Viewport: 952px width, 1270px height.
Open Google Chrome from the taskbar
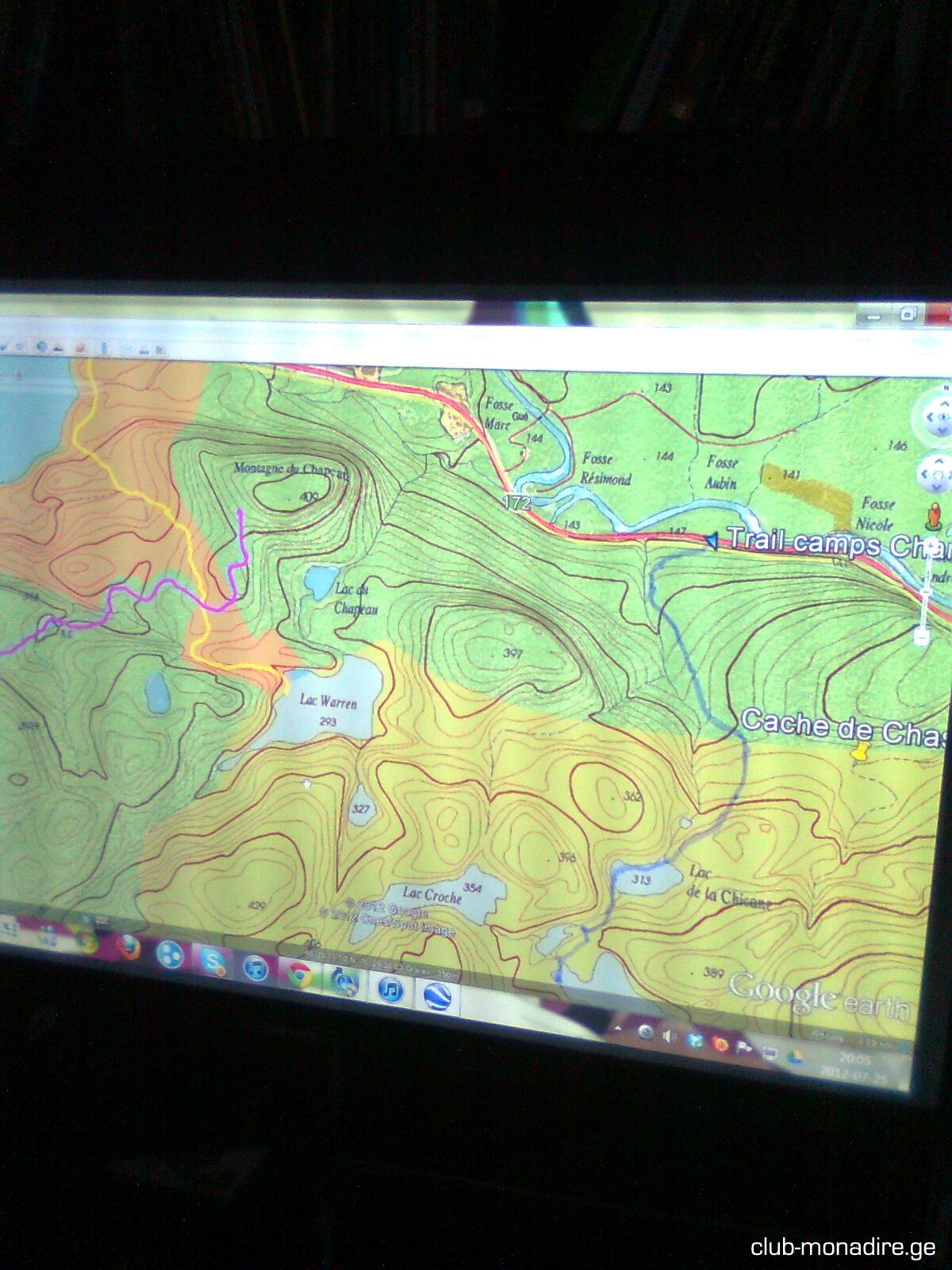tap(299, 976)
